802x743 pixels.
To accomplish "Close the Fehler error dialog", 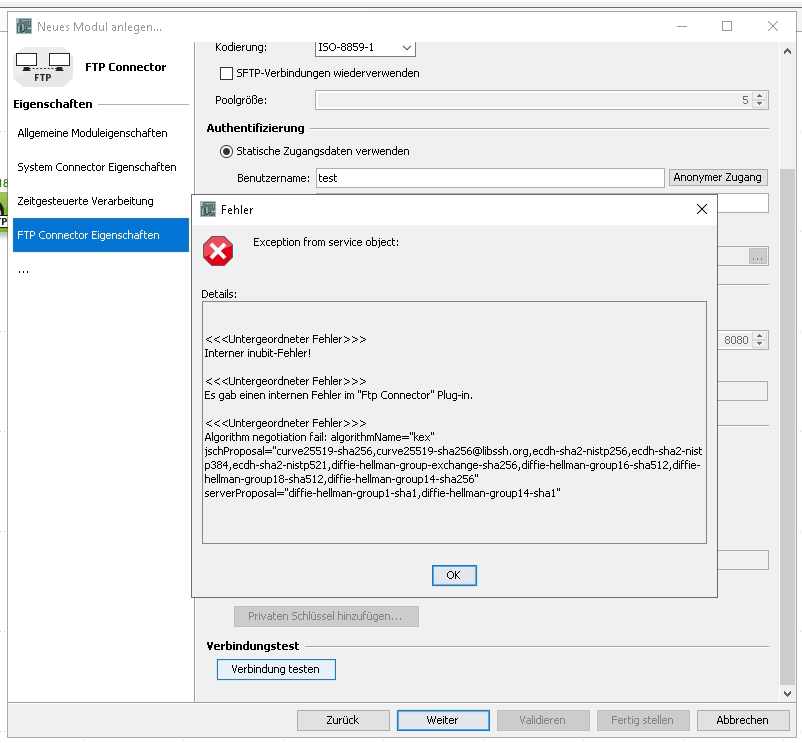I will (x=702, y=210).
